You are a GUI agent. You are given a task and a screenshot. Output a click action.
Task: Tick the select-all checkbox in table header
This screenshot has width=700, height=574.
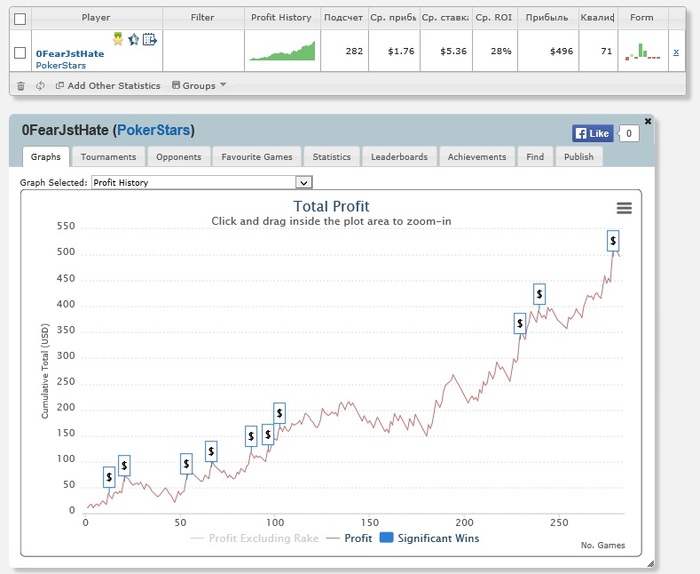coord(20,19)
